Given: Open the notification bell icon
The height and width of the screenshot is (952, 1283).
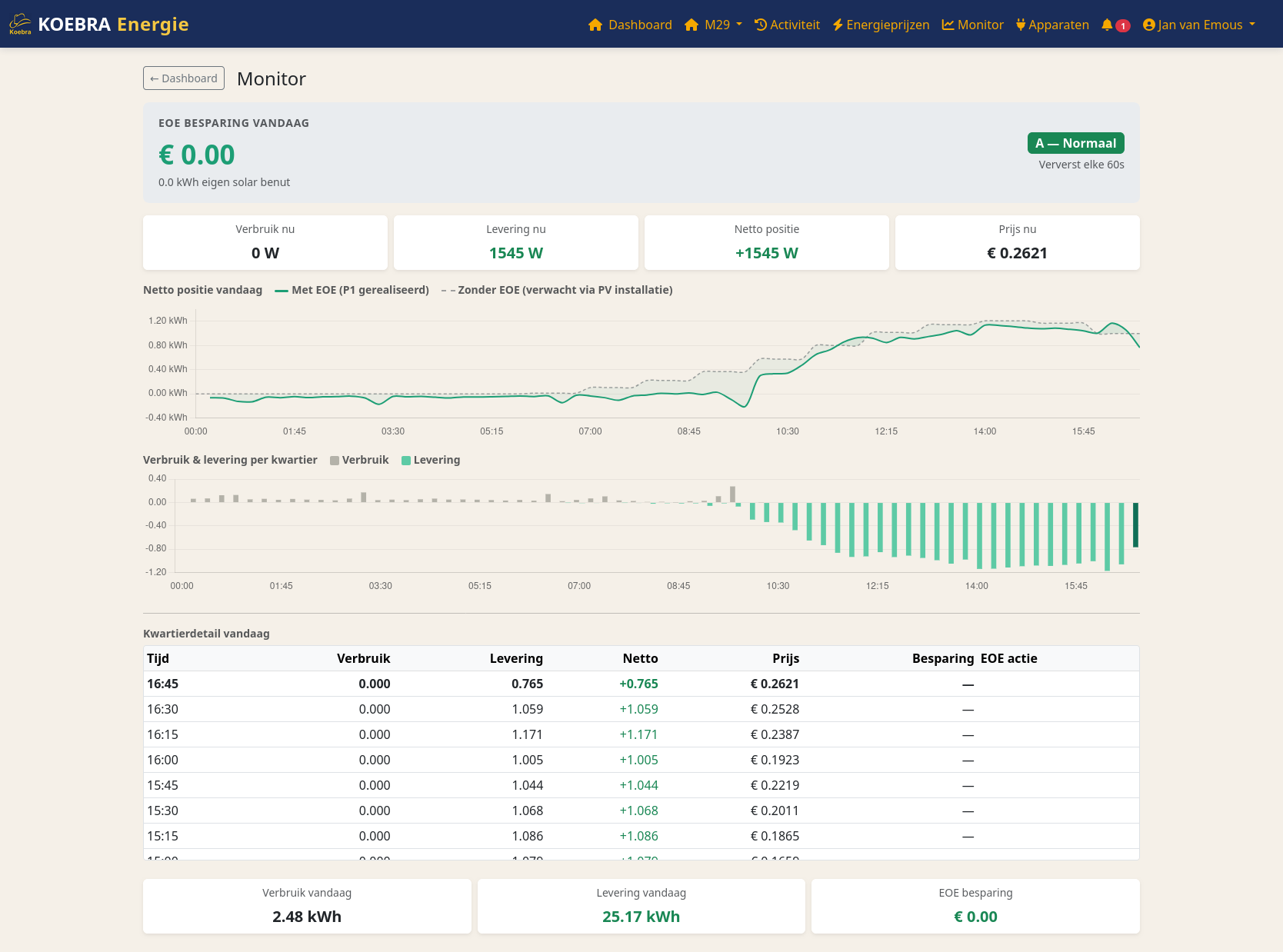Looking at the screenshot, I should click(1107, 25).
